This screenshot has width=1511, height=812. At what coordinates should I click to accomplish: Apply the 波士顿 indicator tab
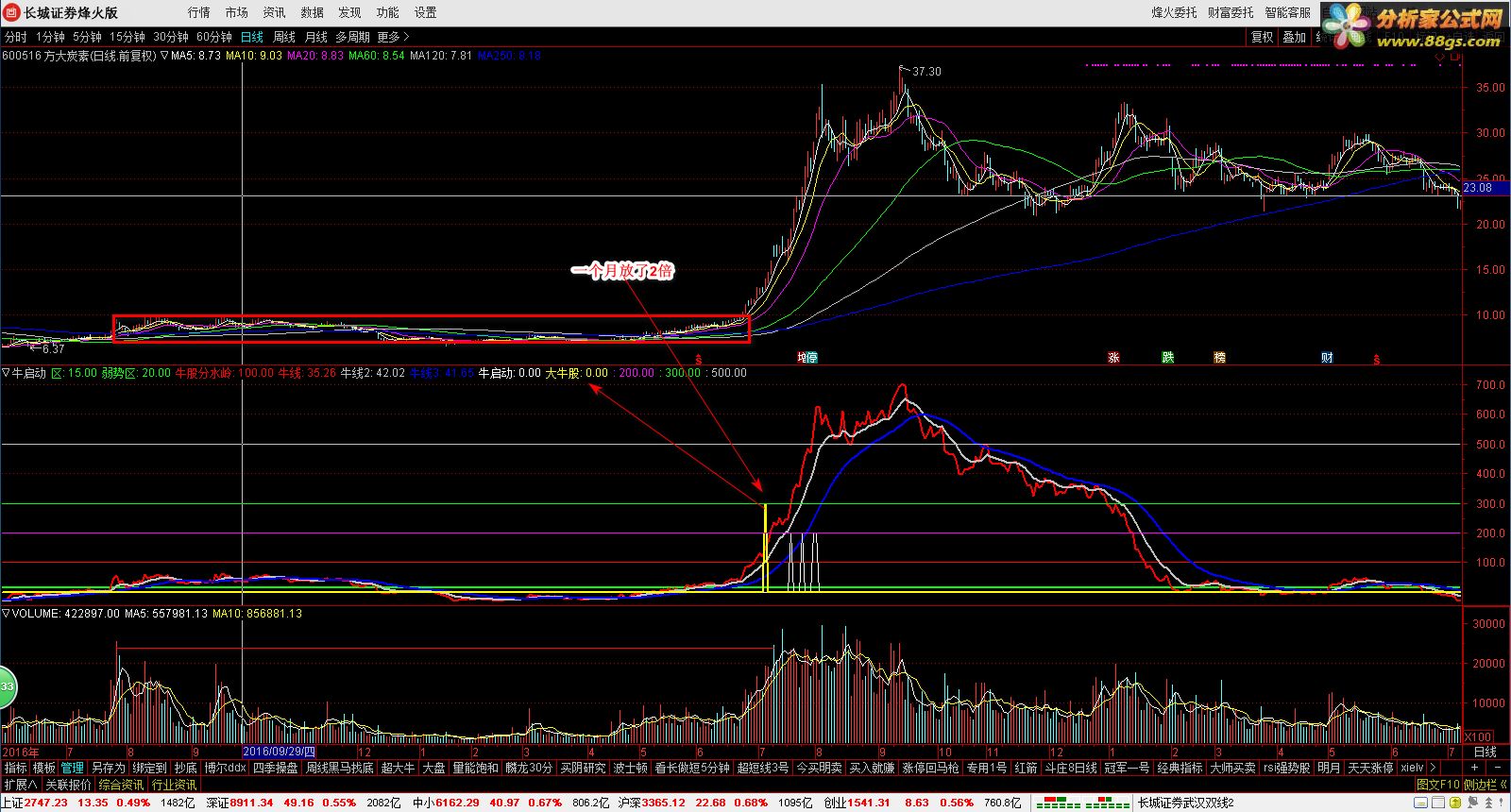630,768
